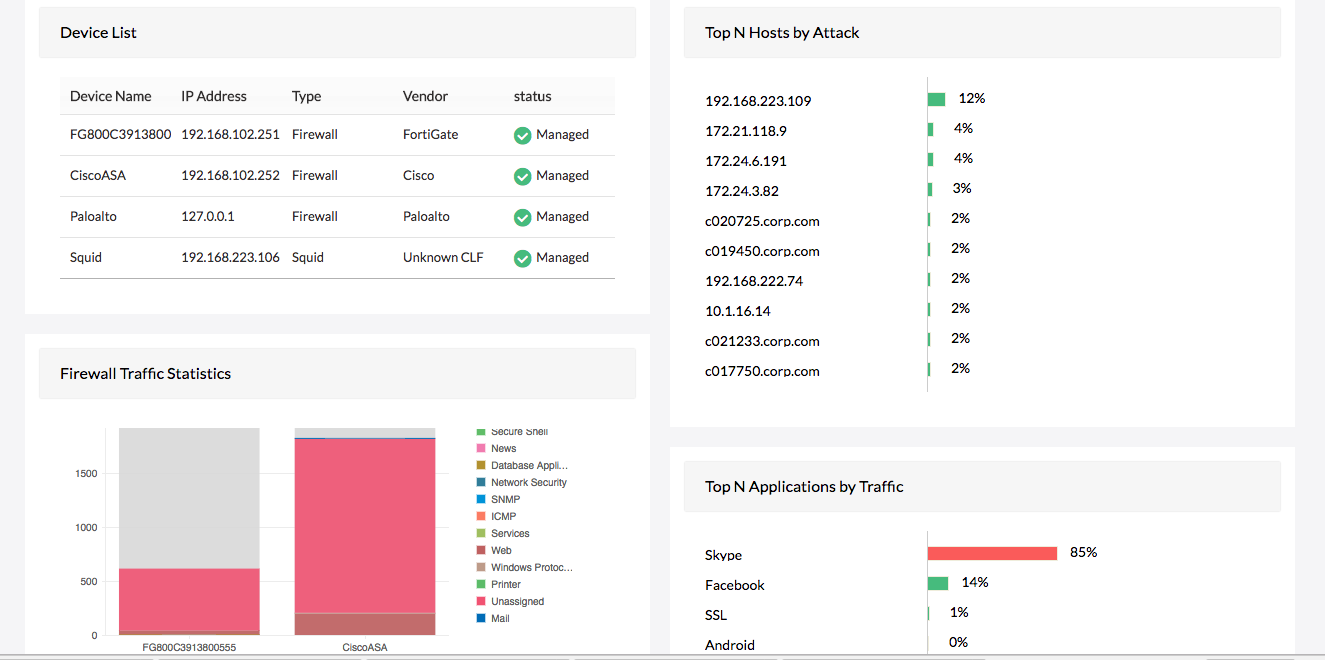
Task: Open host 192.168.223.109 details
Action: click(x=756, y=100)
